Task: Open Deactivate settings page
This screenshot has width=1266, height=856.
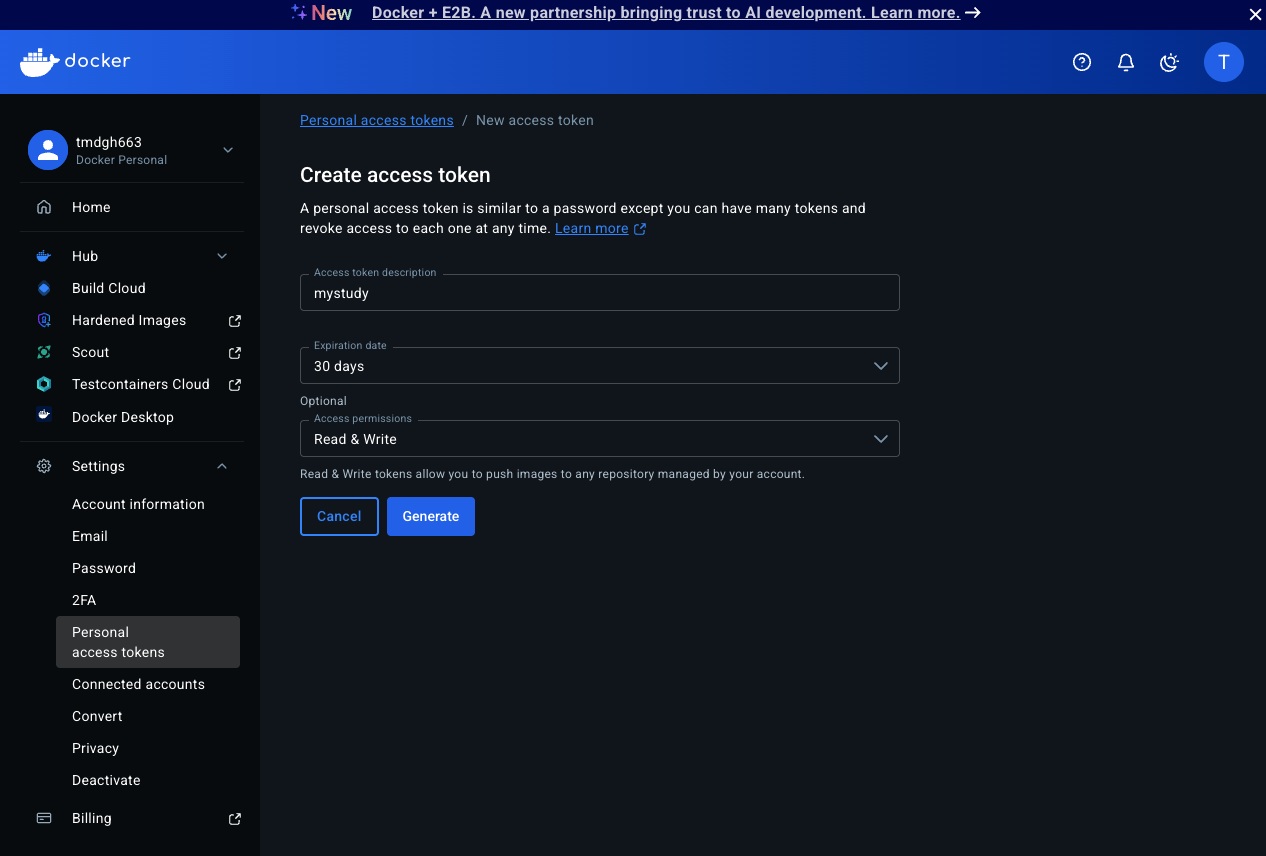Action: coord(106,780)
